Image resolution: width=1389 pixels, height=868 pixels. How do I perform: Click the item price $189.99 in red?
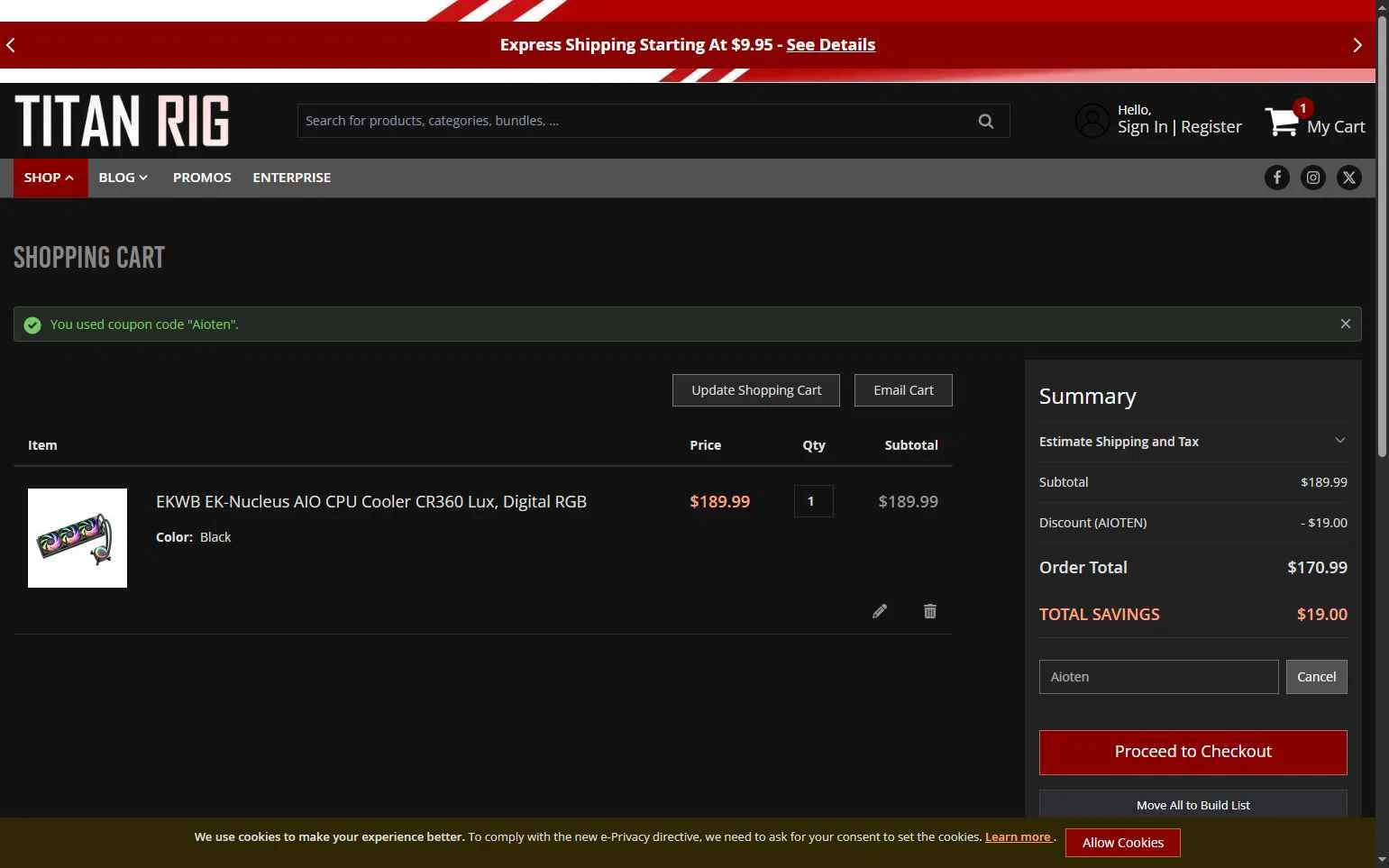tap(719, 502)
